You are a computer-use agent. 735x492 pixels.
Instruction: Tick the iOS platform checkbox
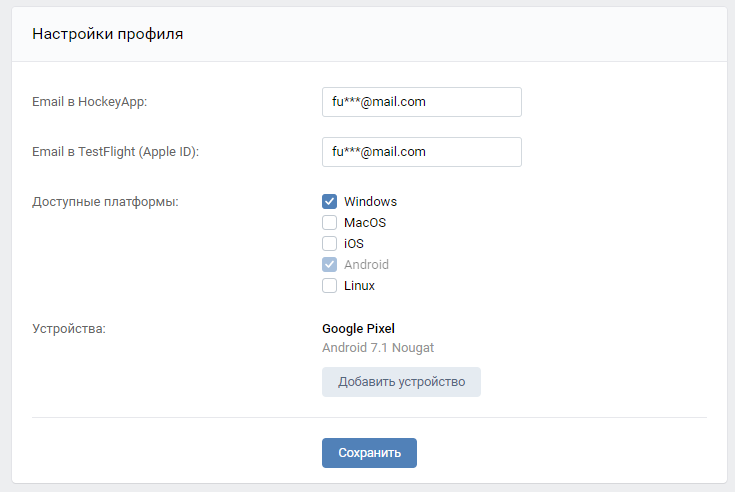click(x=330, y=244)
